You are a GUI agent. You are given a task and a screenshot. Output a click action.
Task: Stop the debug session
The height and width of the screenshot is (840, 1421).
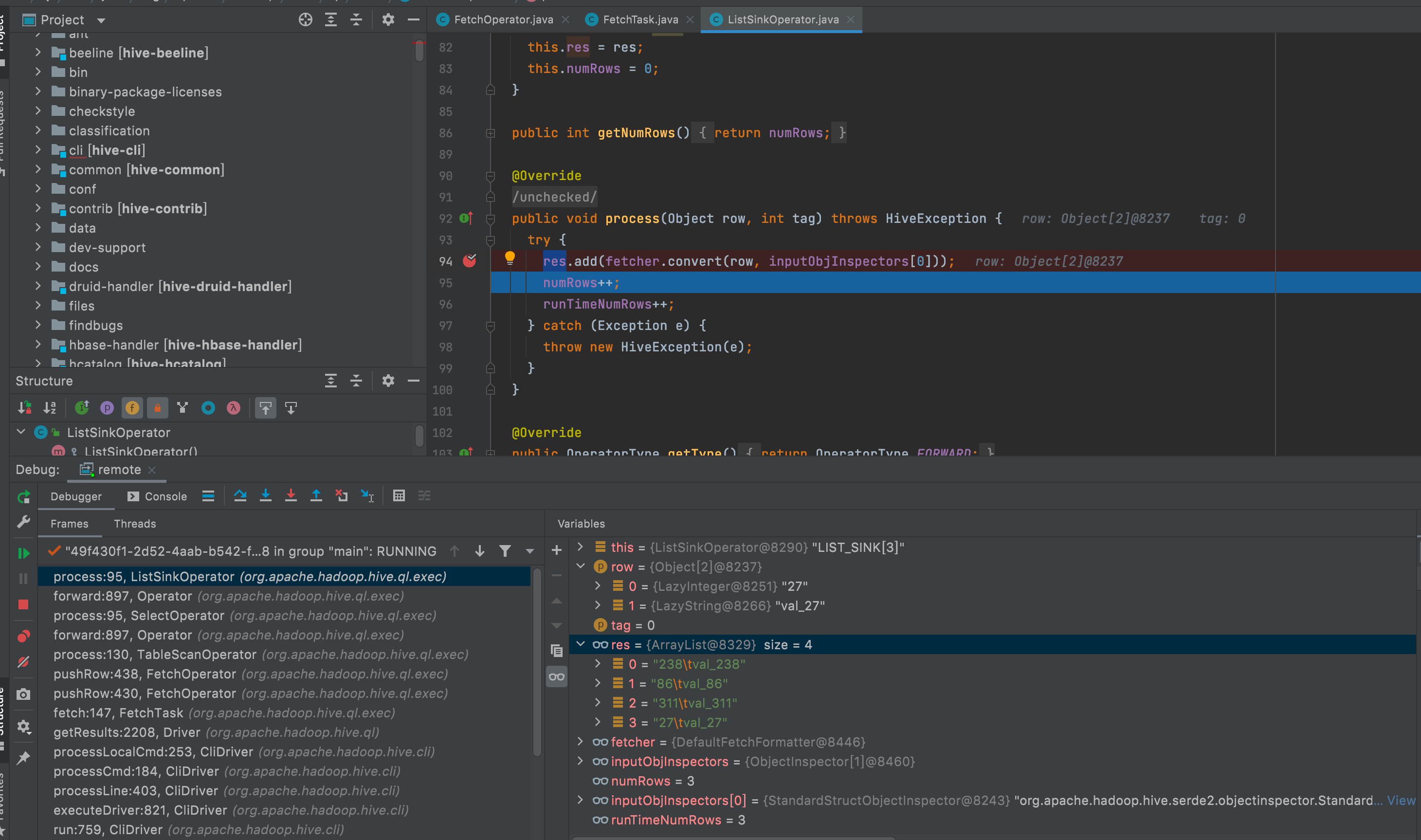pos(24,604)
